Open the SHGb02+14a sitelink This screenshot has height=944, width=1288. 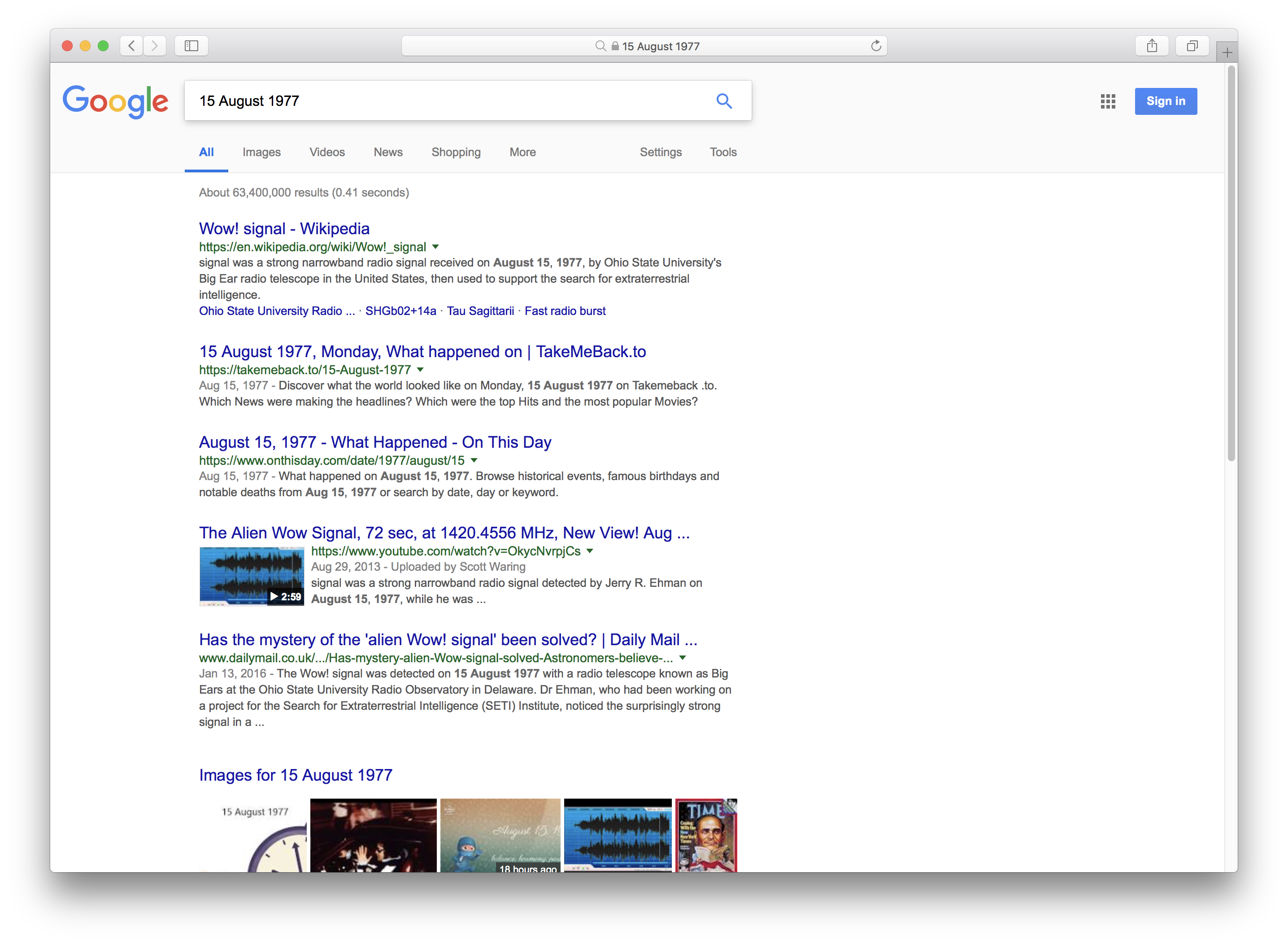[400, 311]
